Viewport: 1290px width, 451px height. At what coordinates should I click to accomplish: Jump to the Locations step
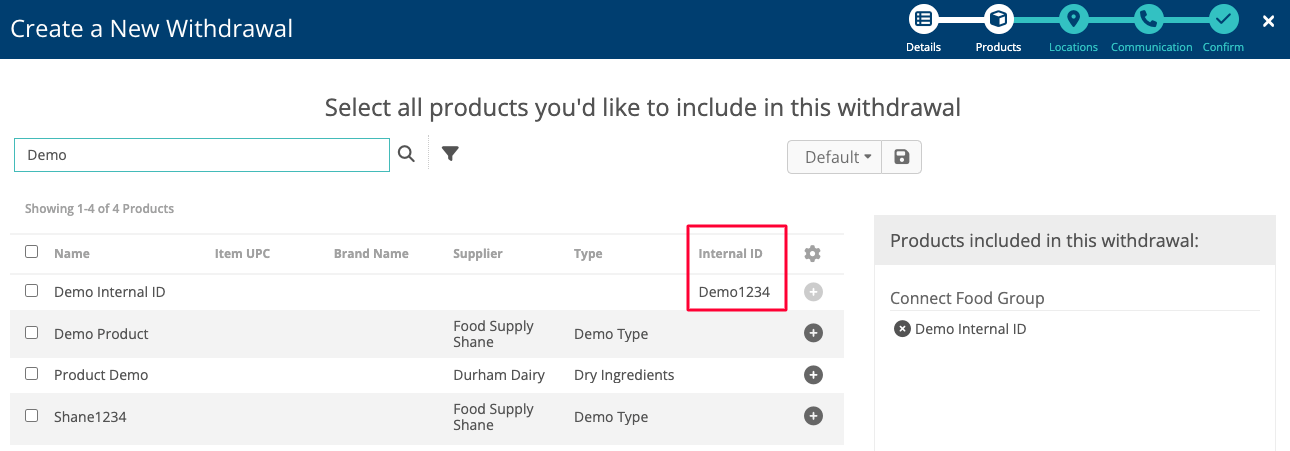click(1073, 19)
